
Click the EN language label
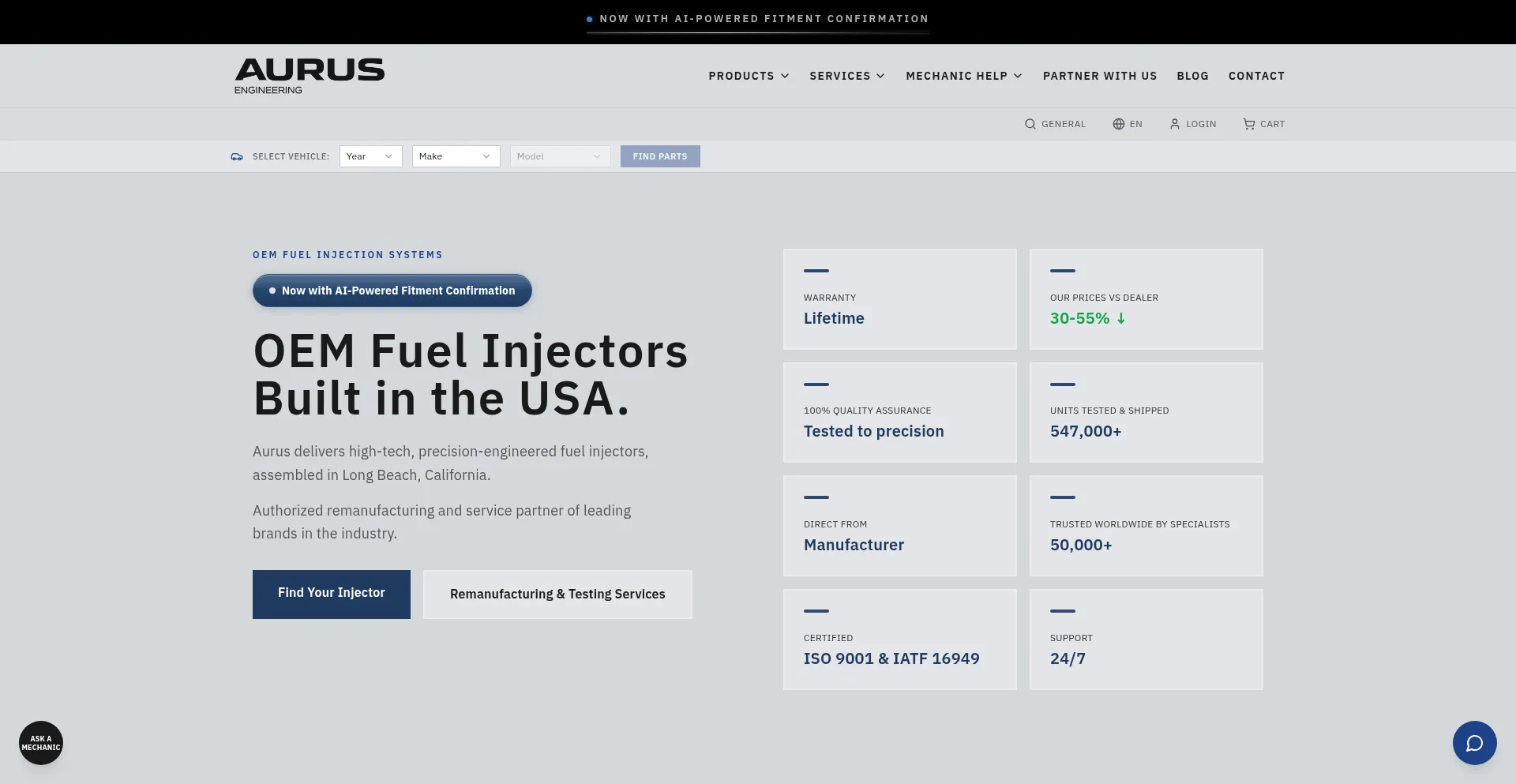click(x=1136, y=124)
